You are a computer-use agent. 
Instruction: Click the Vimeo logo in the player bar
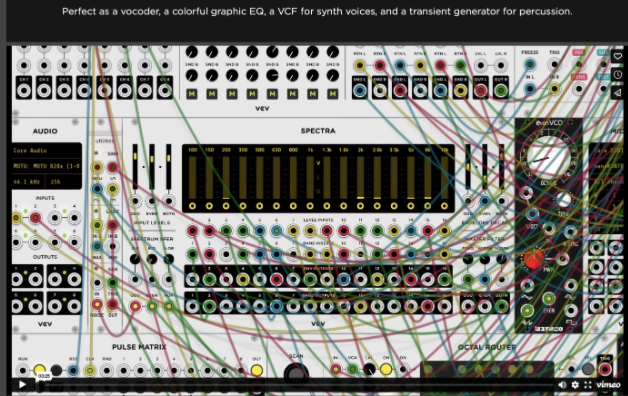point(608,385)
